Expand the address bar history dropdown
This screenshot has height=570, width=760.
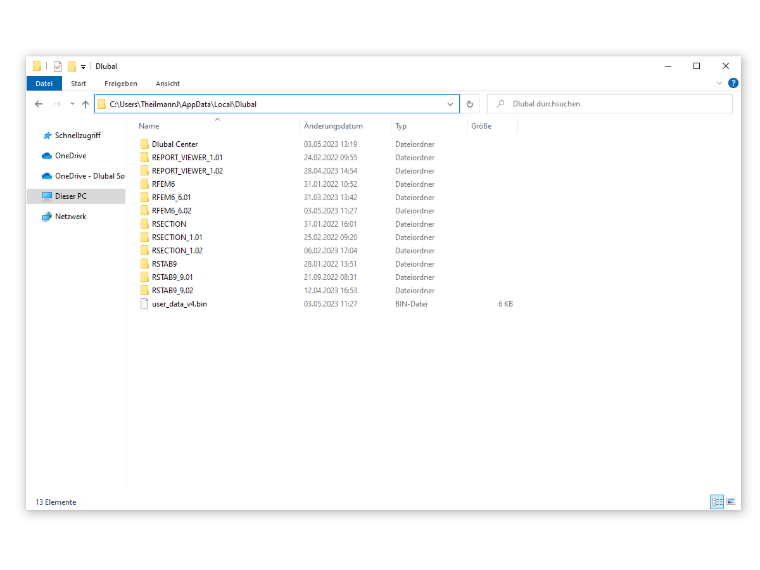(x=450, y=104)
